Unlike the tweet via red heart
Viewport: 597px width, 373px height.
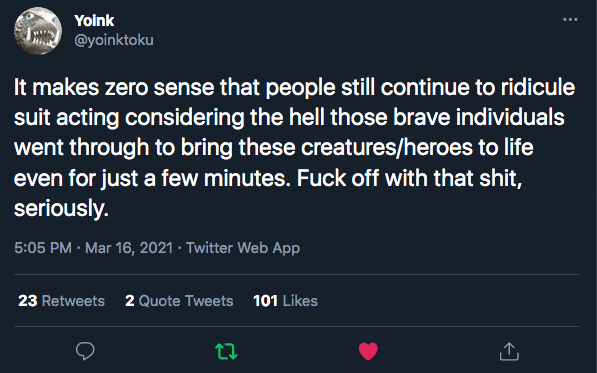click(x=368, y=351)
